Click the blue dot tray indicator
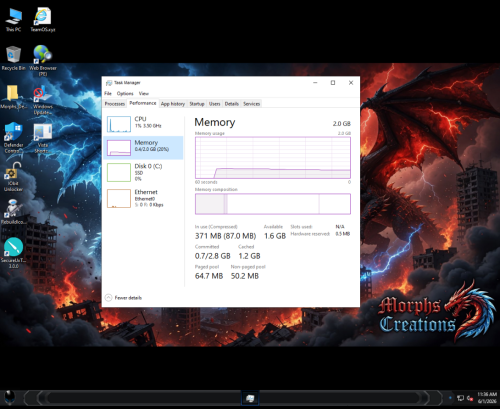The height and width of the screenshot is (409, 500). coord(450,398)
